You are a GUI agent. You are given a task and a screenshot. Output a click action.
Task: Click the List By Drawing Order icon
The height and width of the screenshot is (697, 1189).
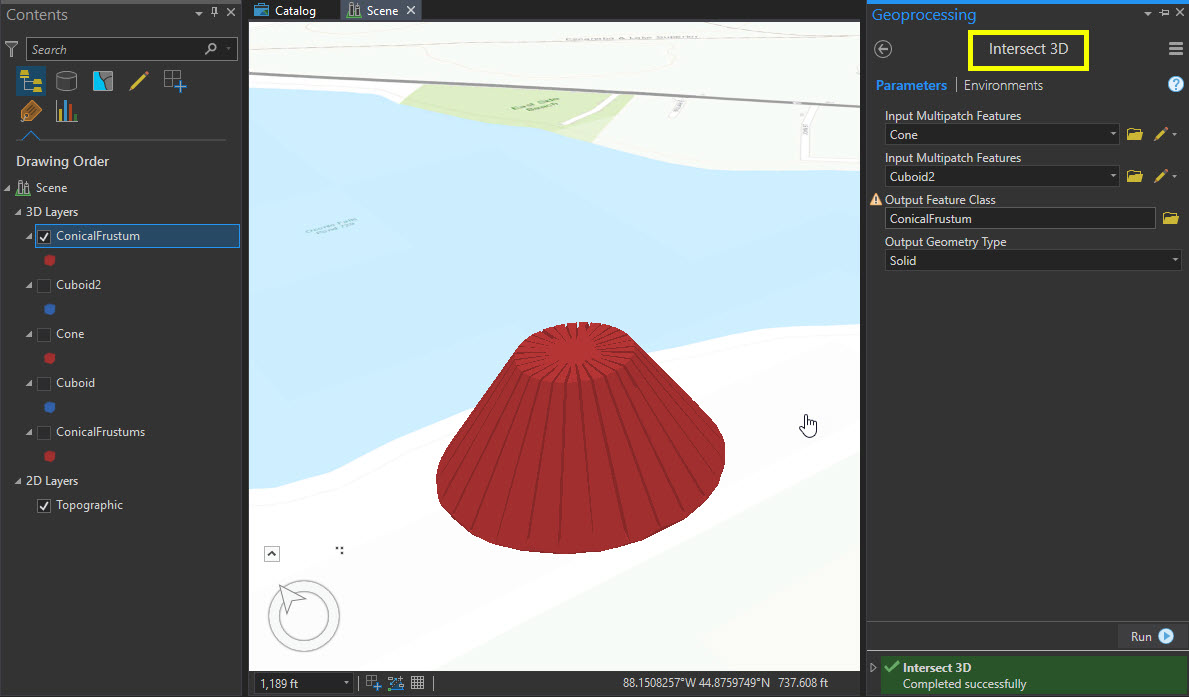pos(30,81)
